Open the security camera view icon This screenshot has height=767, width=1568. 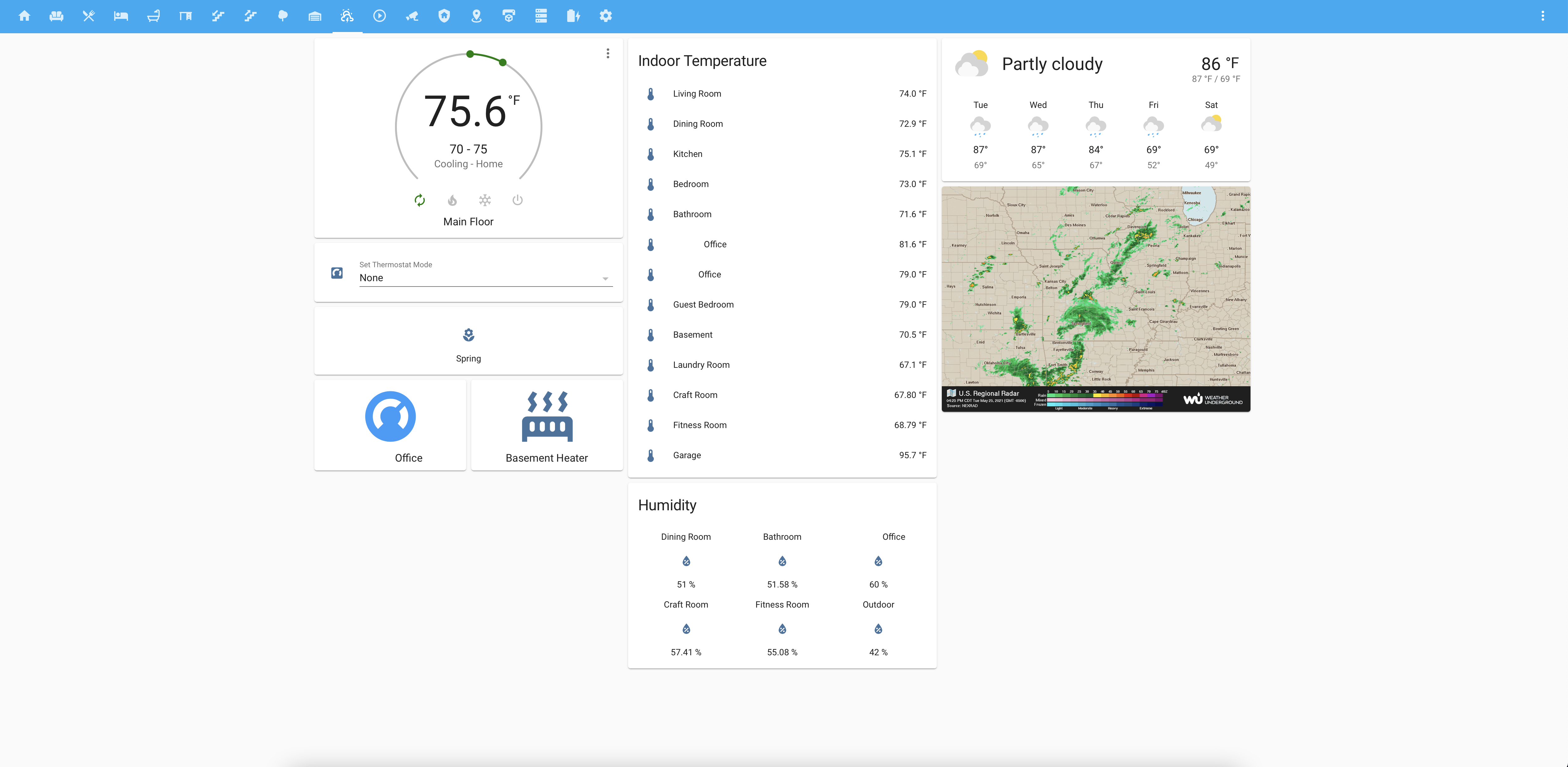pyautogui.click(x=412, y=16)
